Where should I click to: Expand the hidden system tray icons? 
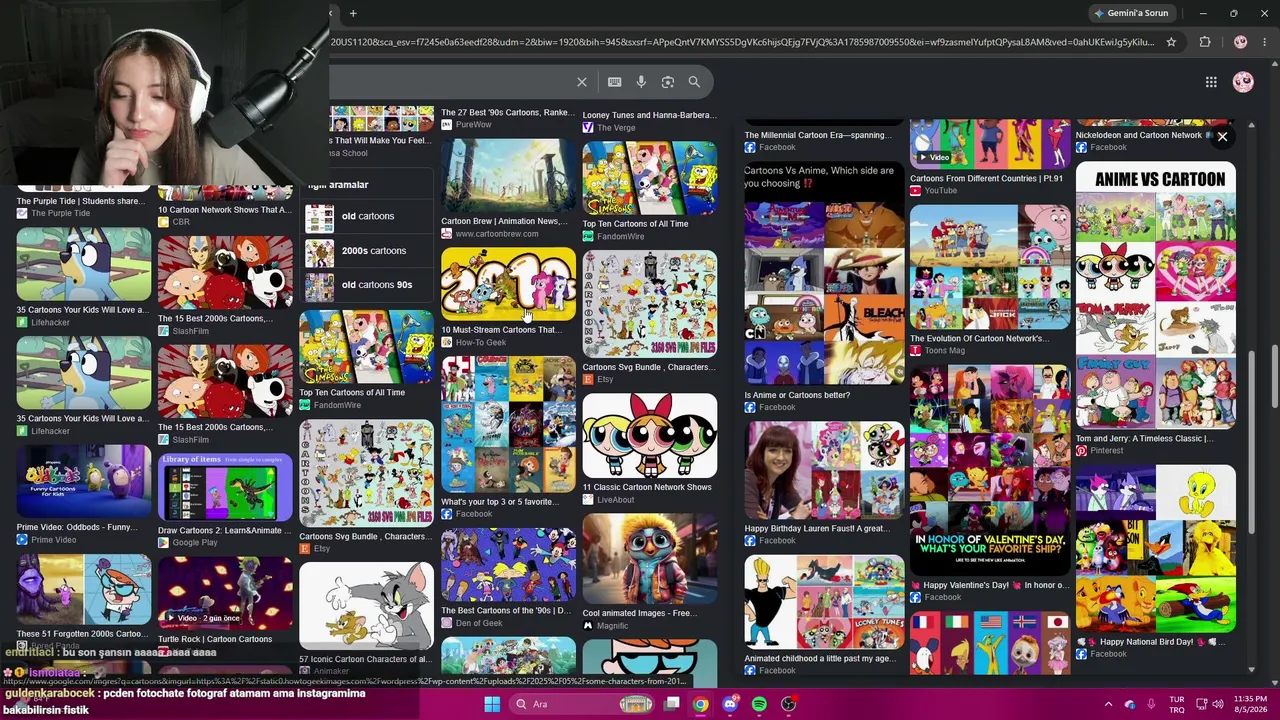coord(1108,704)
